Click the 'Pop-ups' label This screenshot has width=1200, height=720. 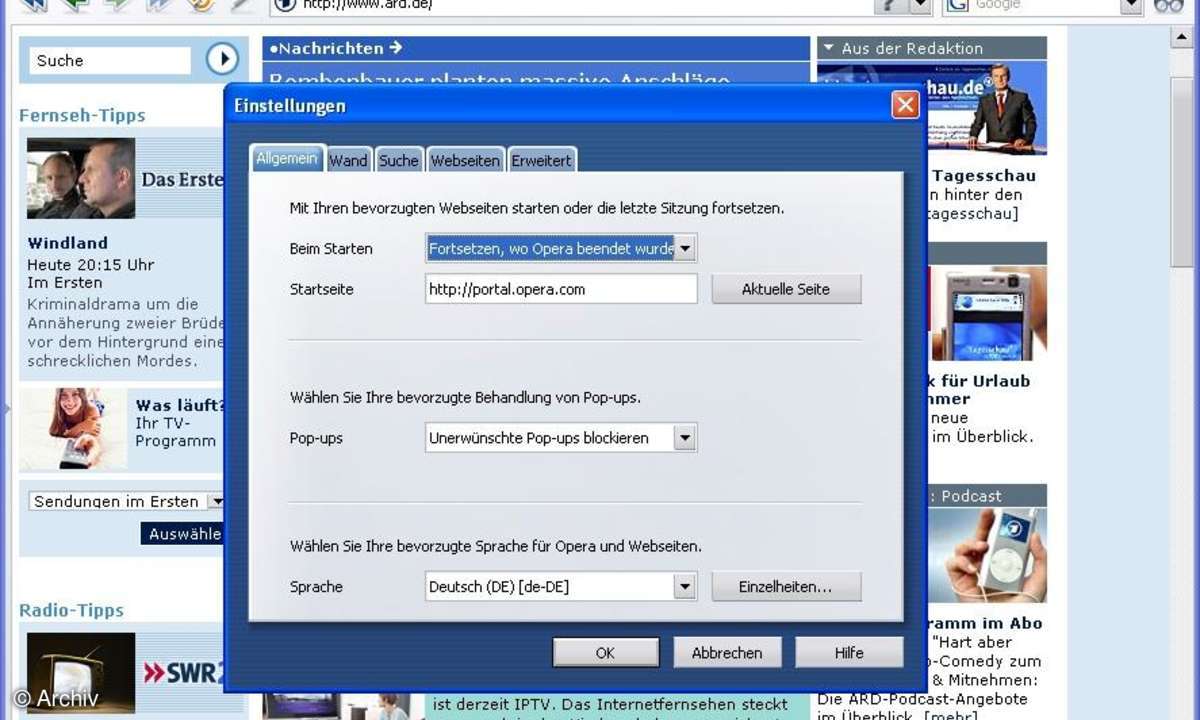[x=316, y=439]
